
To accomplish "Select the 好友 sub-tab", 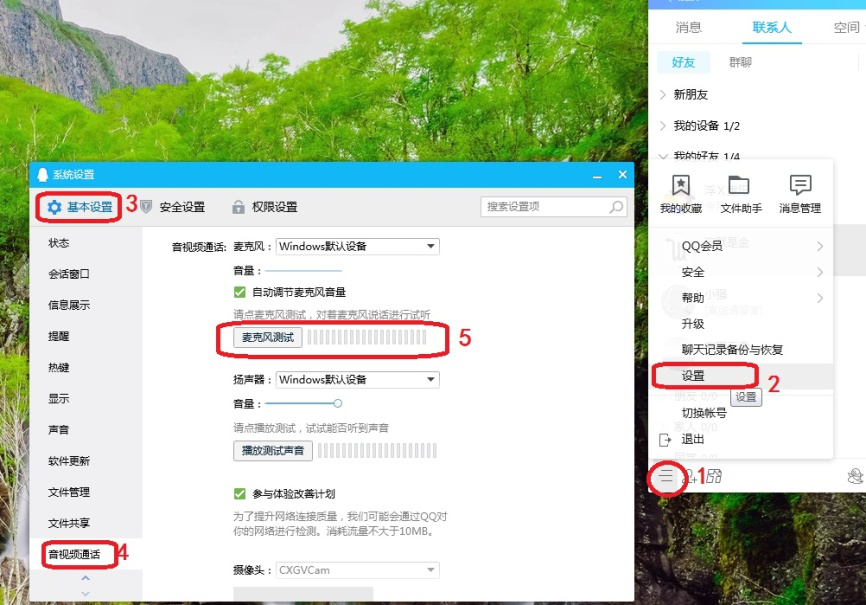I will coord(683,62).
